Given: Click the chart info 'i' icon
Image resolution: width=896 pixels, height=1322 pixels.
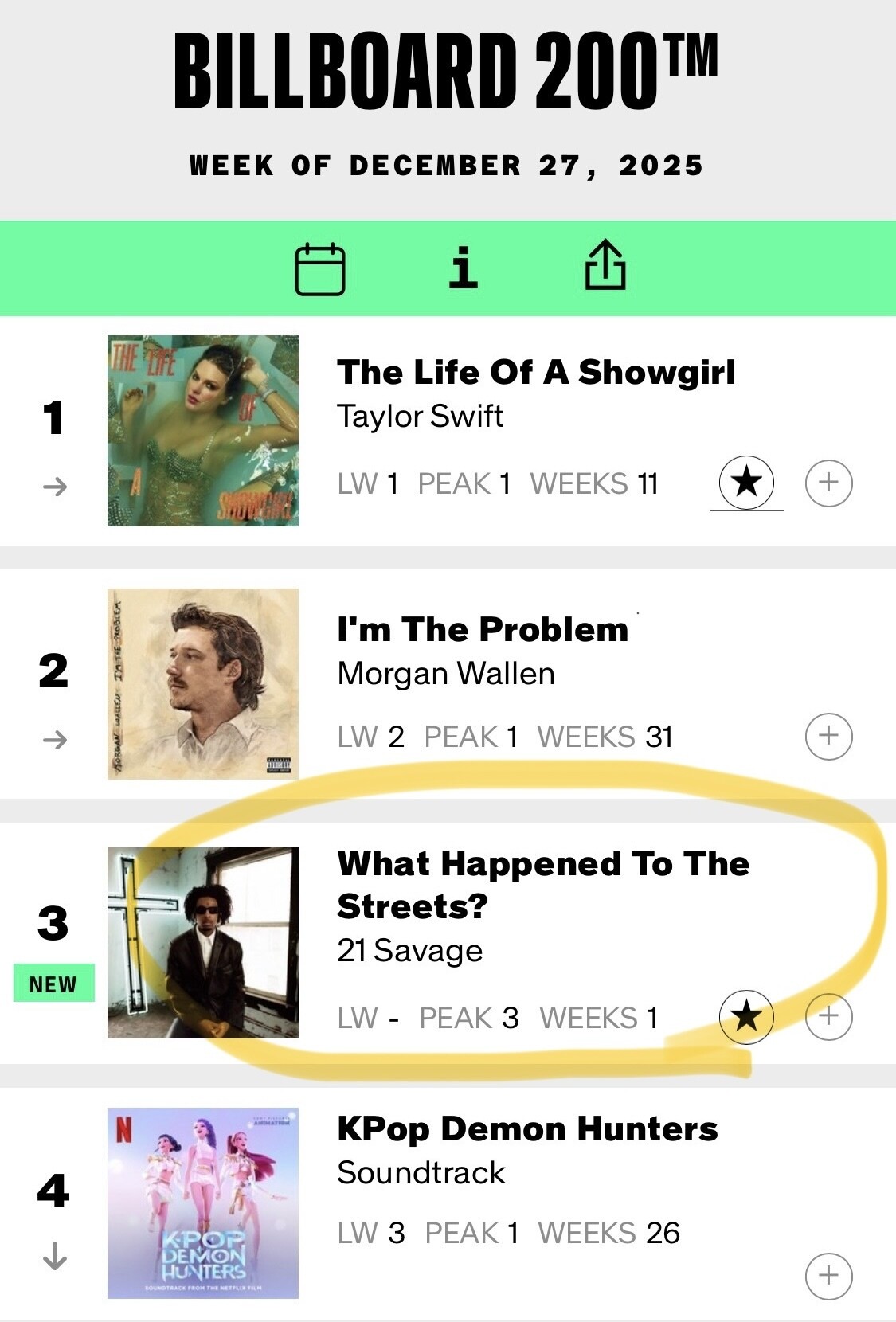Looking at the screenshot, I should tap(463, 268).
